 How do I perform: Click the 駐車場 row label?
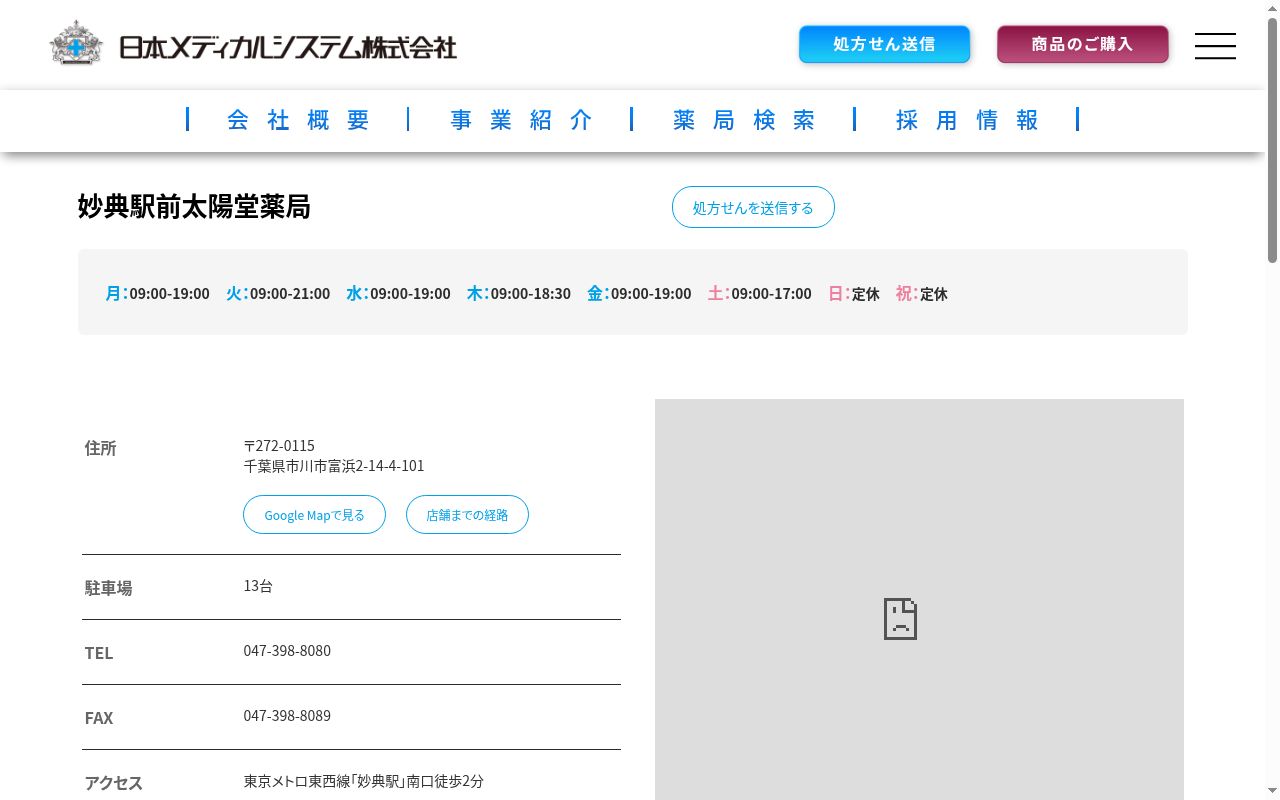pyautogui.click(x=109, y=588)
